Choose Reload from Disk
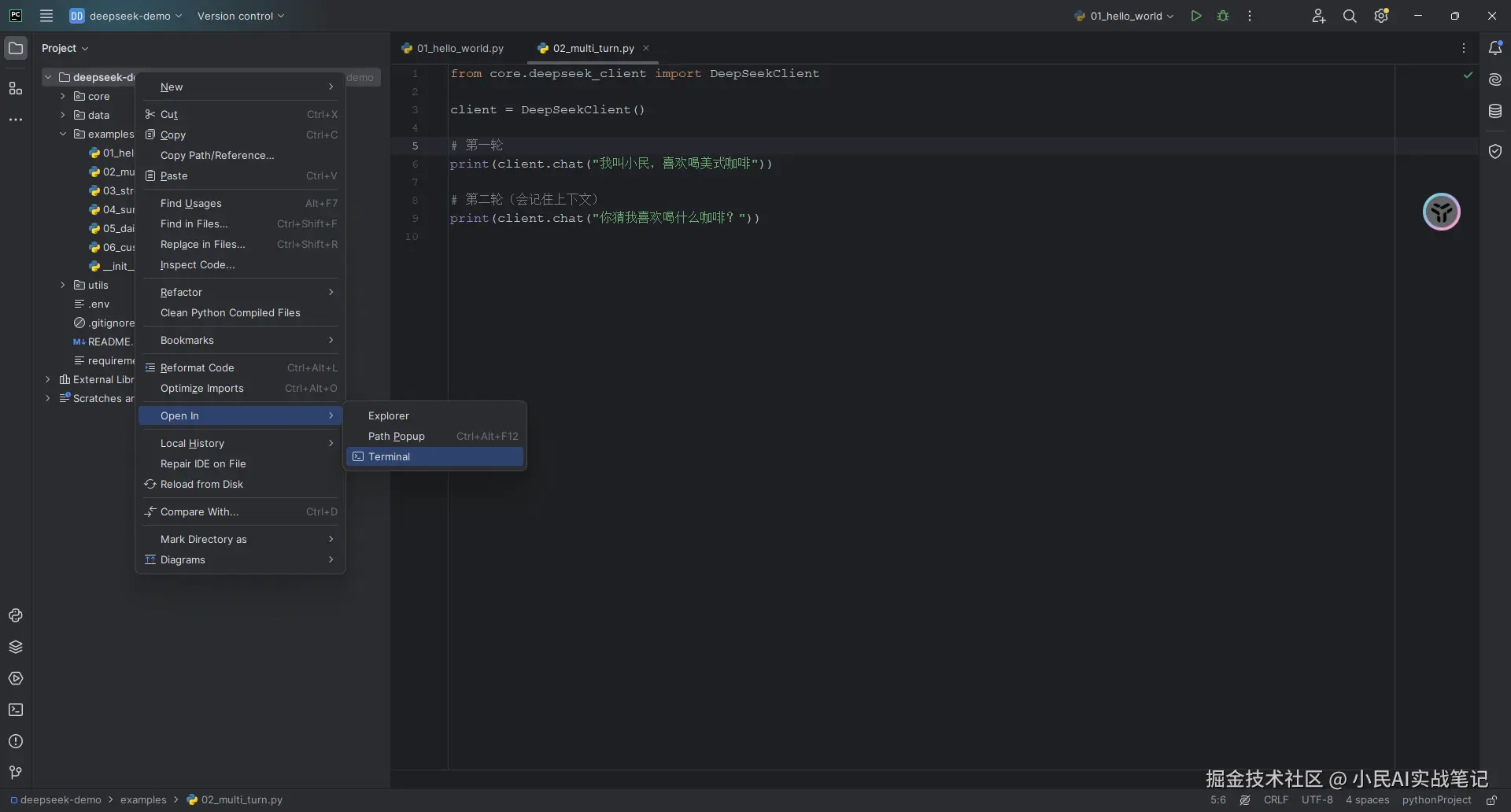Image resolution: width=1511 pixels, height=812 pixels. coord(241,484)
